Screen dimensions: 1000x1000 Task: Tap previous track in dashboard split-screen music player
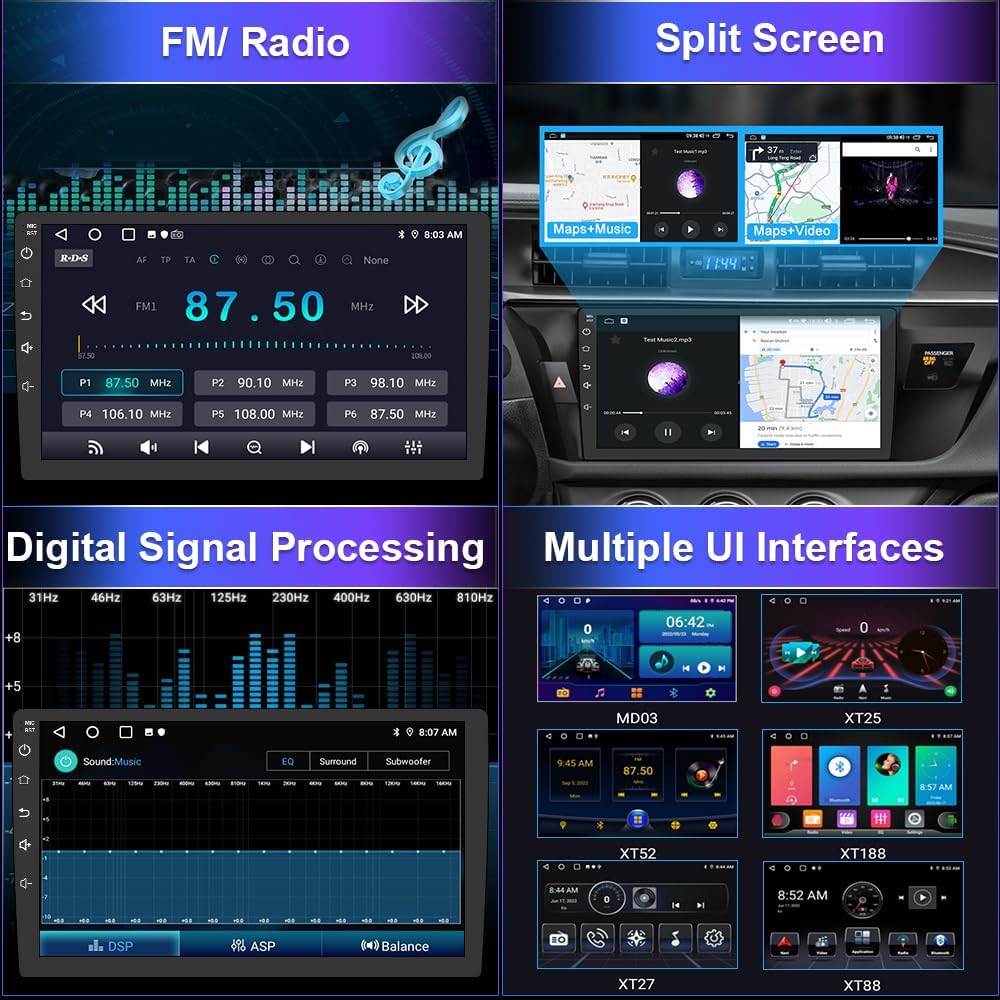click(x=625, y=432)
